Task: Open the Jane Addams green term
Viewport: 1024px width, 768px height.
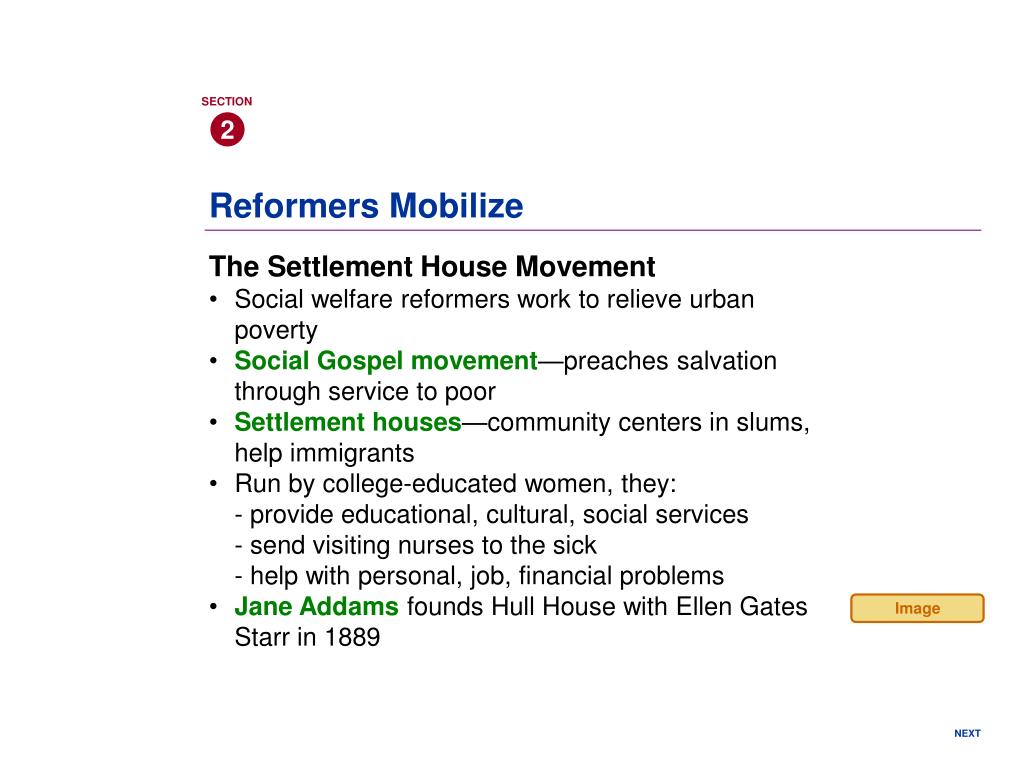Action: [x=316, y=606]
